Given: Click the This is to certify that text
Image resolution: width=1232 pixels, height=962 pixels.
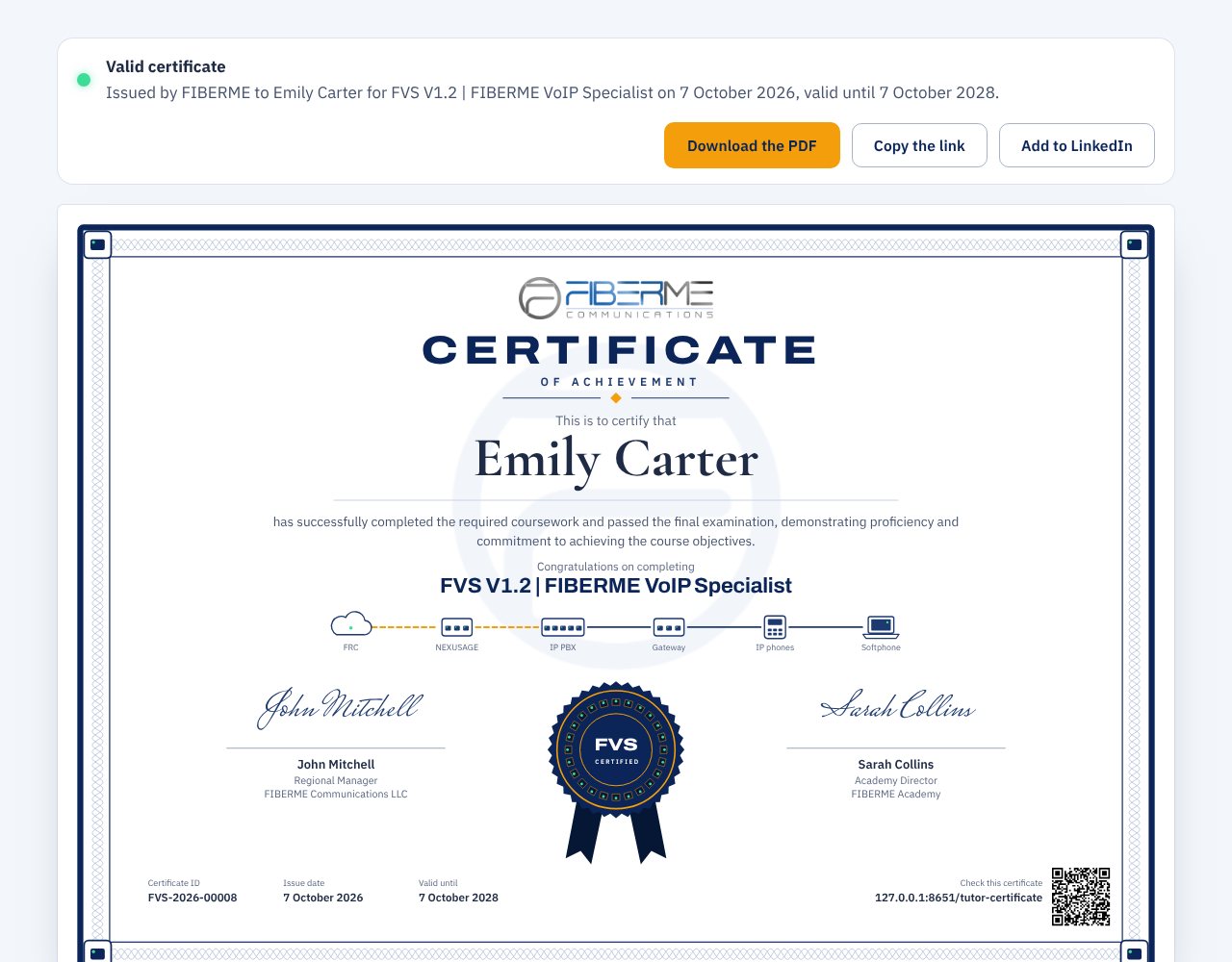Looking at the screenshot, I should pyautogui.click(x=616, y=420).
